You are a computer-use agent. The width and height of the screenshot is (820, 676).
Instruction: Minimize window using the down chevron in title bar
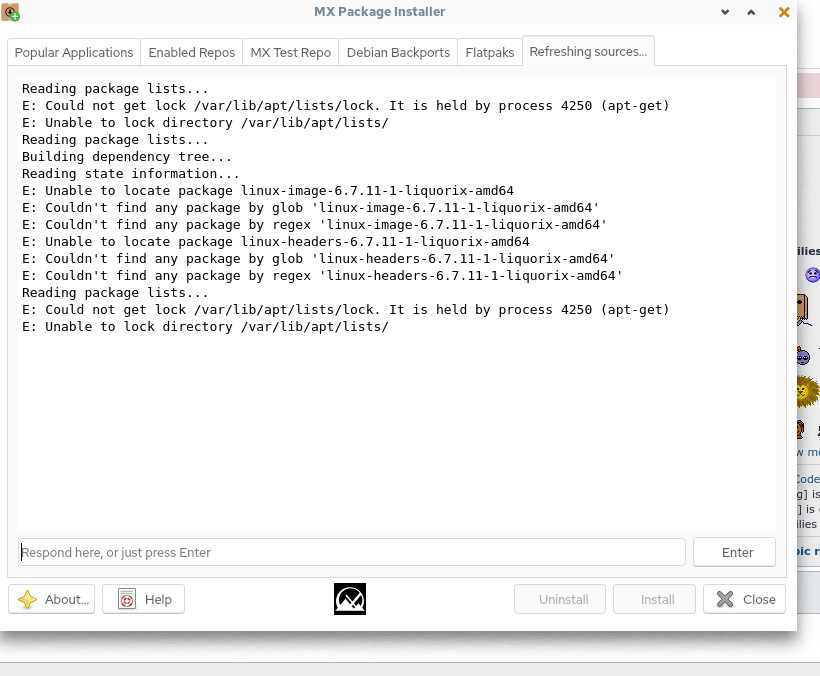pos(725,12)
